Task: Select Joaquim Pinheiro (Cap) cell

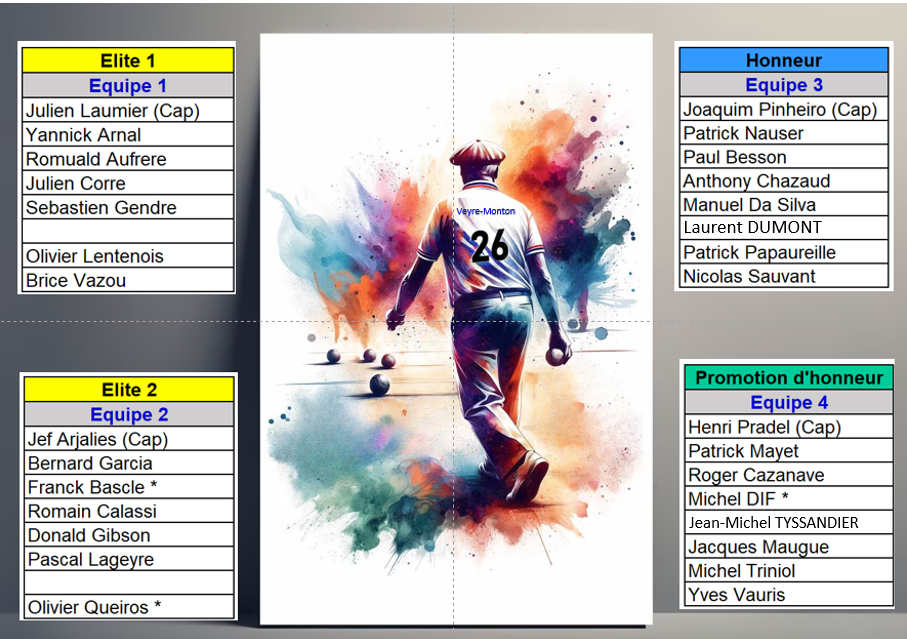Action: (x=784, y=109)
